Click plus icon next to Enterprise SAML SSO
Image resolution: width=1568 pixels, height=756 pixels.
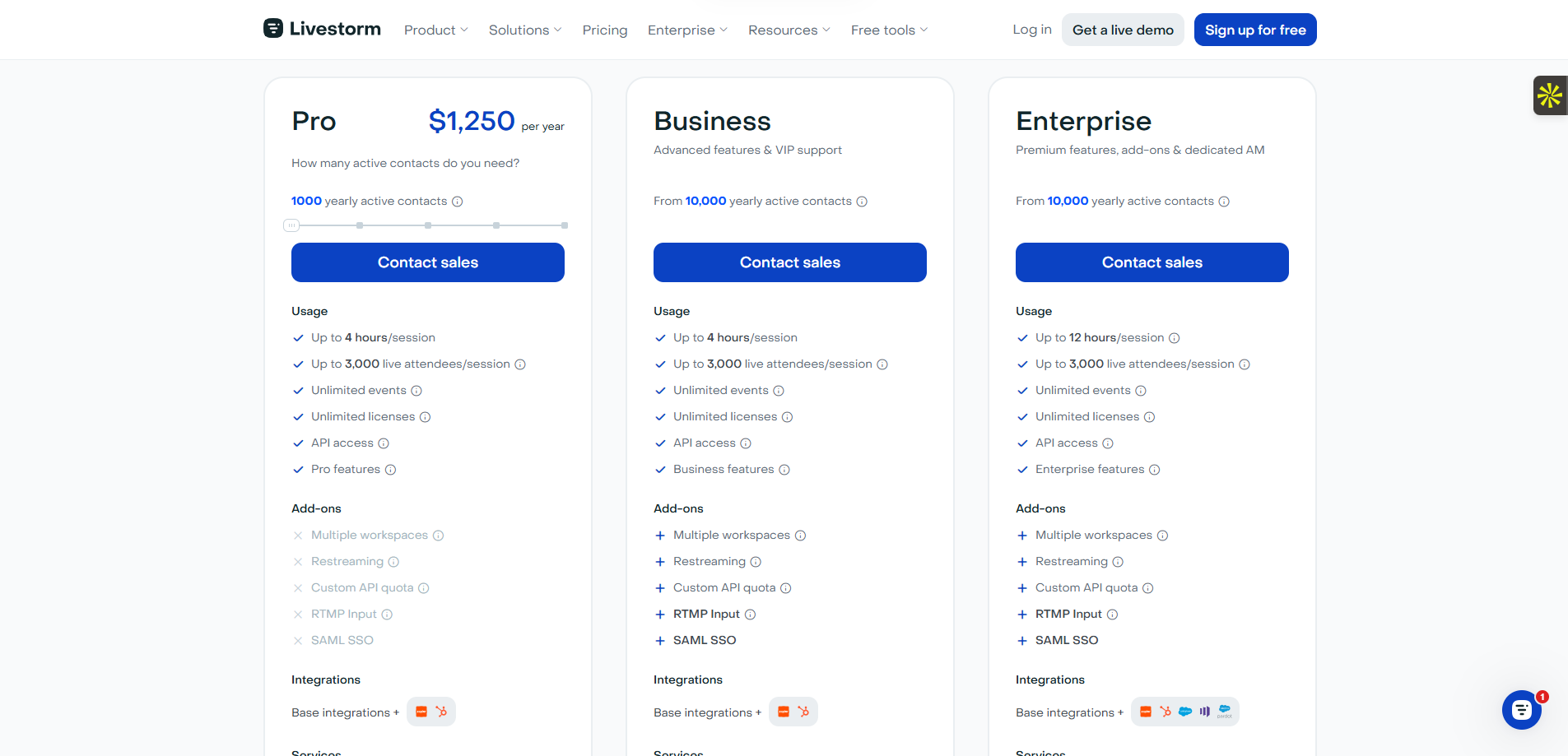tap(1022, 641)
